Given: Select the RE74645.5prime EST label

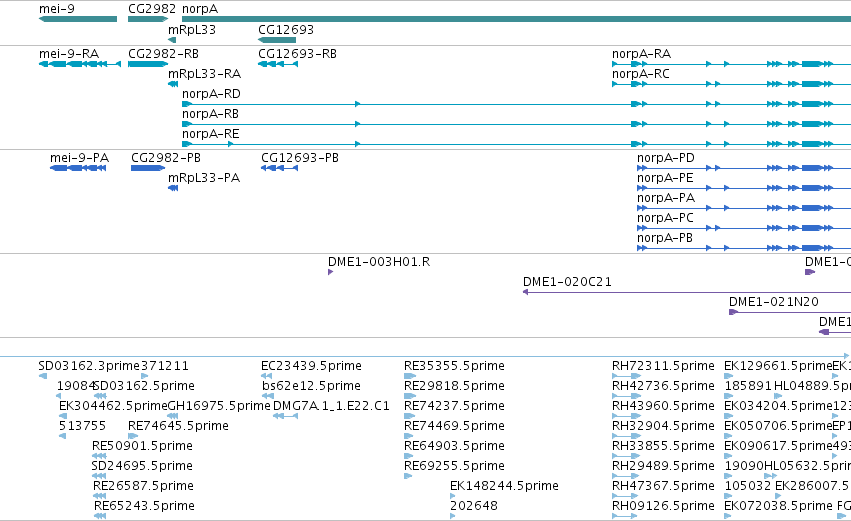Looking at the screenshot, I should pos(178,427).
